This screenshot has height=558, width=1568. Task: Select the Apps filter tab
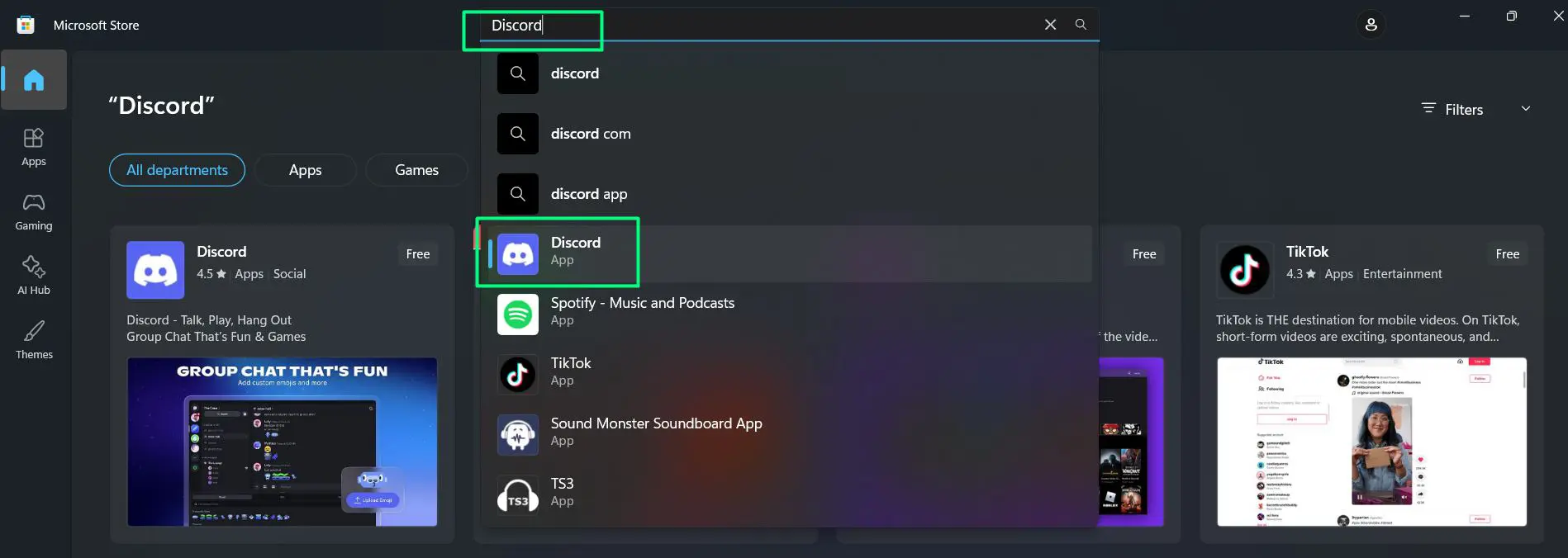pyautogui.click(x=306, y=170)
